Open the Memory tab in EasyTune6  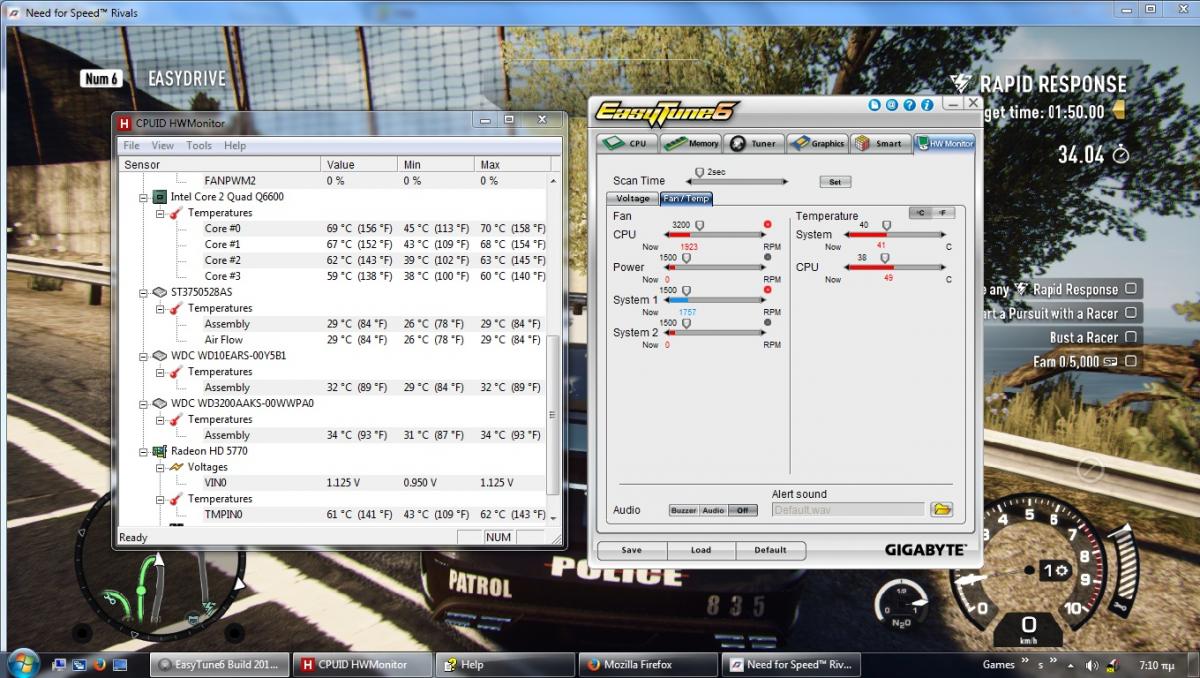pos(692,143)
